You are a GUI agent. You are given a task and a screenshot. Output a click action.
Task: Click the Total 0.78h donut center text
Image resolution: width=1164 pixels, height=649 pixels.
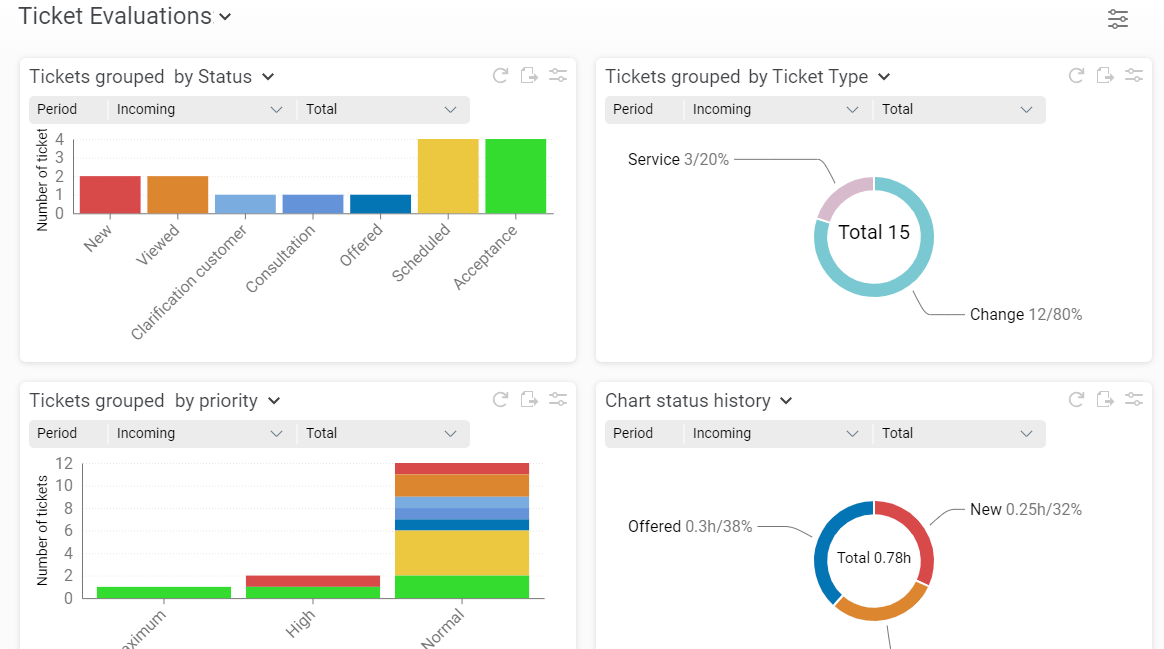coord(874,558)
